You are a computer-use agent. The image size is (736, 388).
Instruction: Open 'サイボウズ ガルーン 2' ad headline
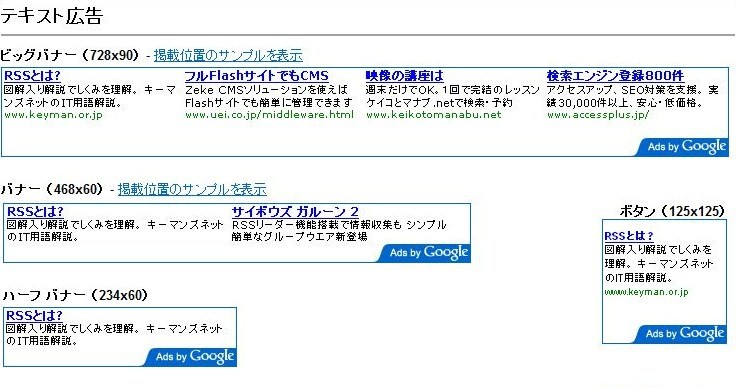tap(295, 212)
